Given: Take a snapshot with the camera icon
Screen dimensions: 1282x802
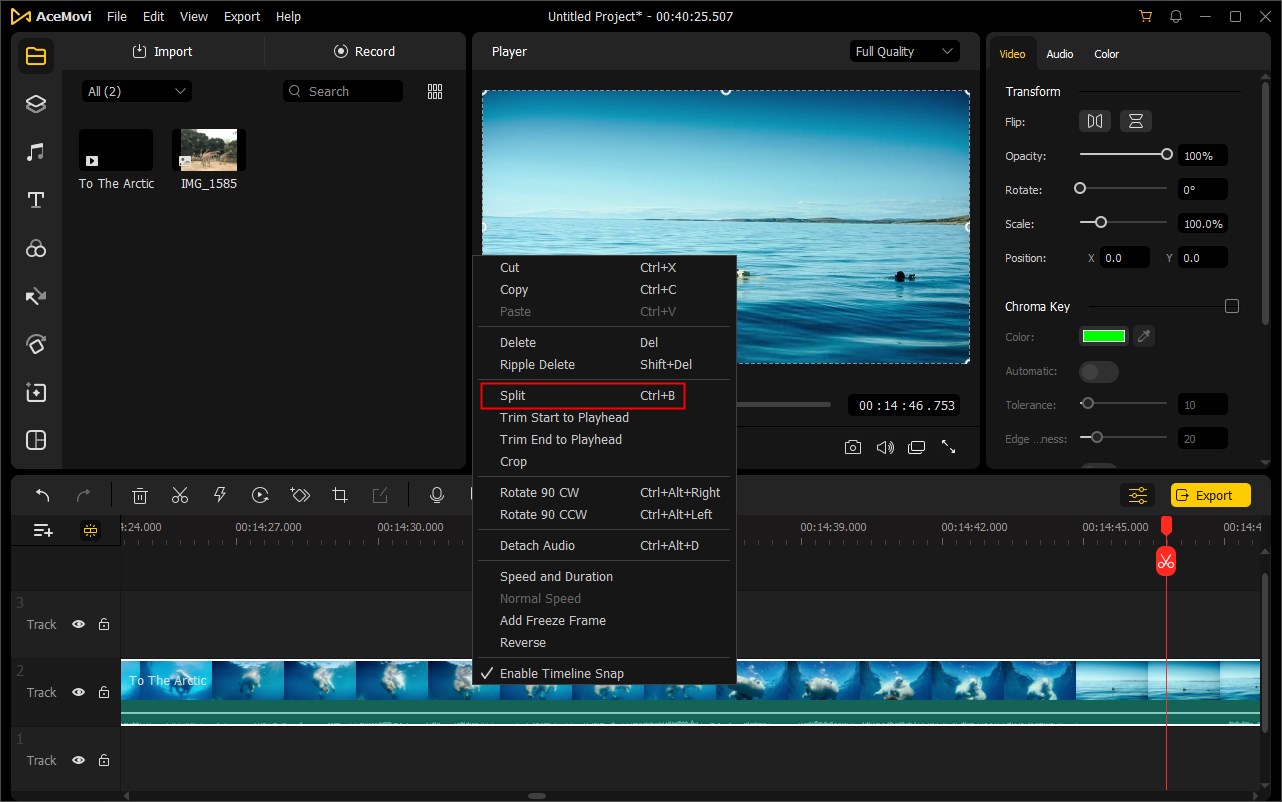Looking at the screenshot, I should click(x=853, y=447).
